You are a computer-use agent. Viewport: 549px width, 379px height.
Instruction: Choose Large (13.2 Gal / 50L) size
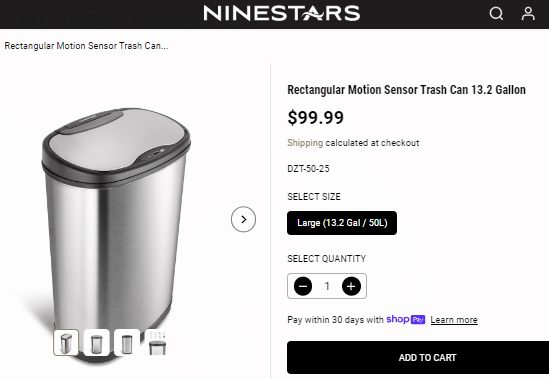[x=342, y=223]
